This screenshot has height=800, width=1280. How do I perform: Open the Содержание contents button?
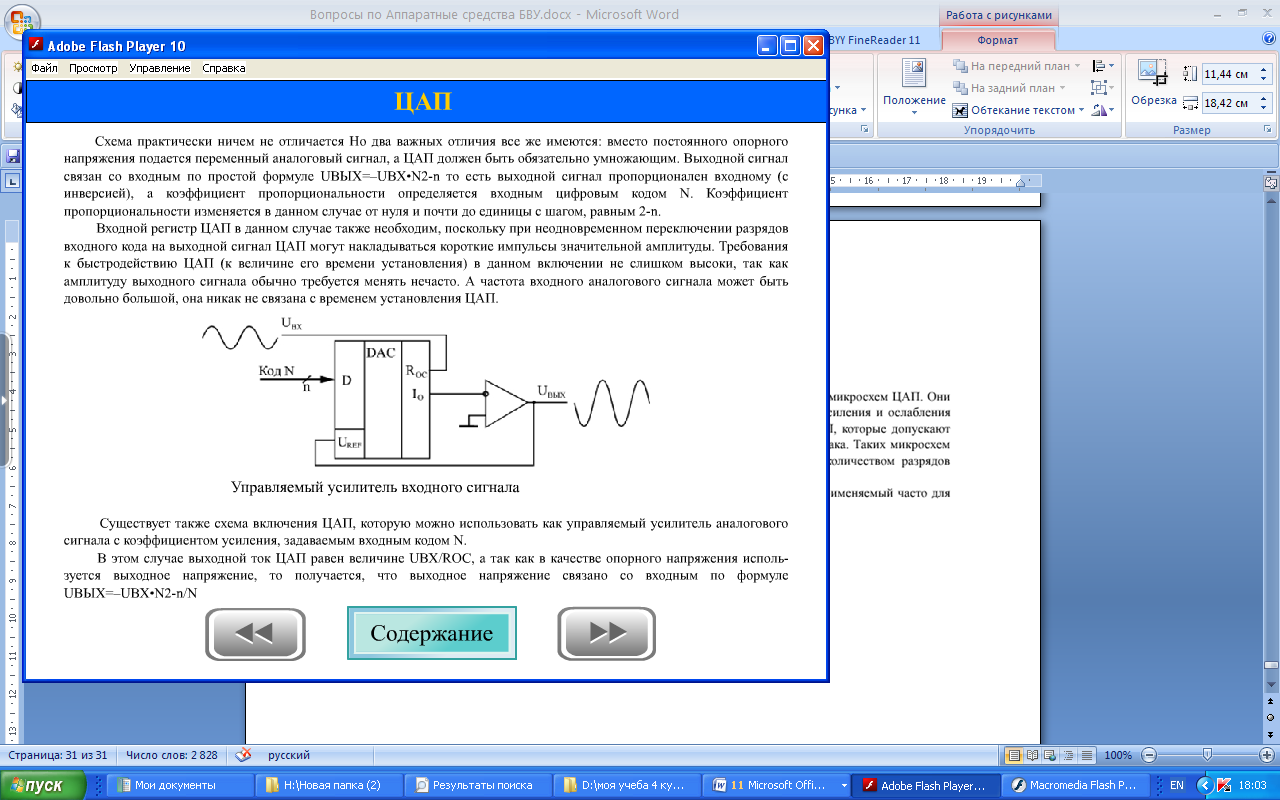click(432, 633)
